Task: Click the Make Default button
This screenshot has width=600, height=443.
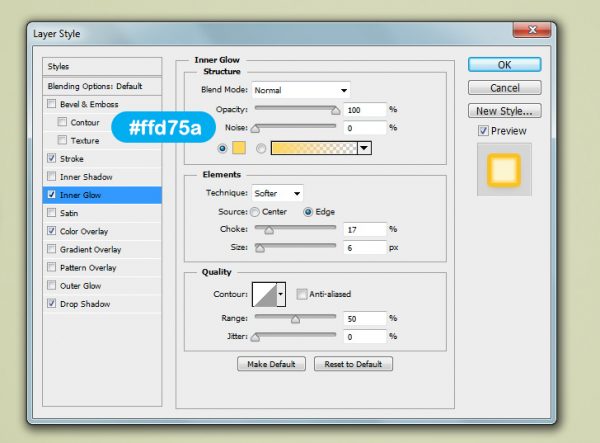Action: click(270, 364)
